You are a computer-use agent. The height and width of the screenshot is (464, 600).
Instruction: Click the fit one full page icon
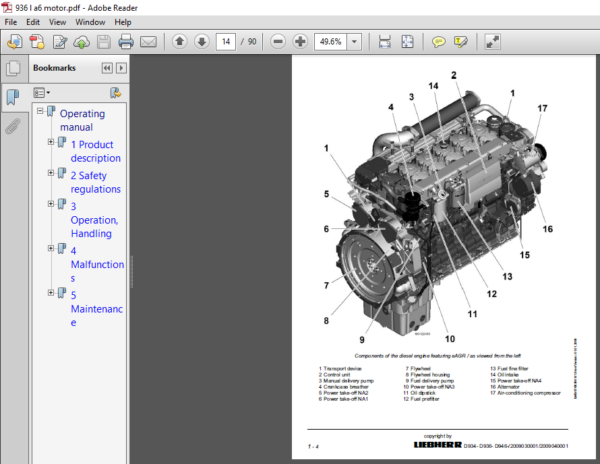(407, 41)
